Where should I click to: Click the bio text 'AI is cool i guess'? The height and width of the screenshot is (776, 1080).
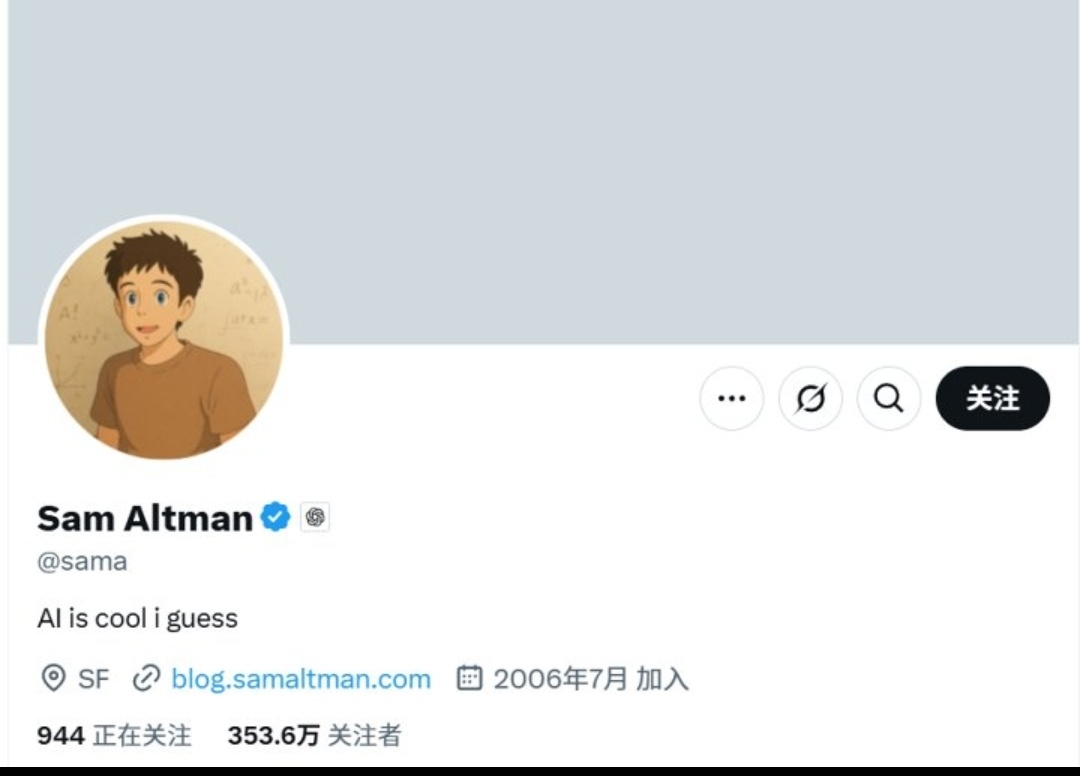tap(138, 618)
